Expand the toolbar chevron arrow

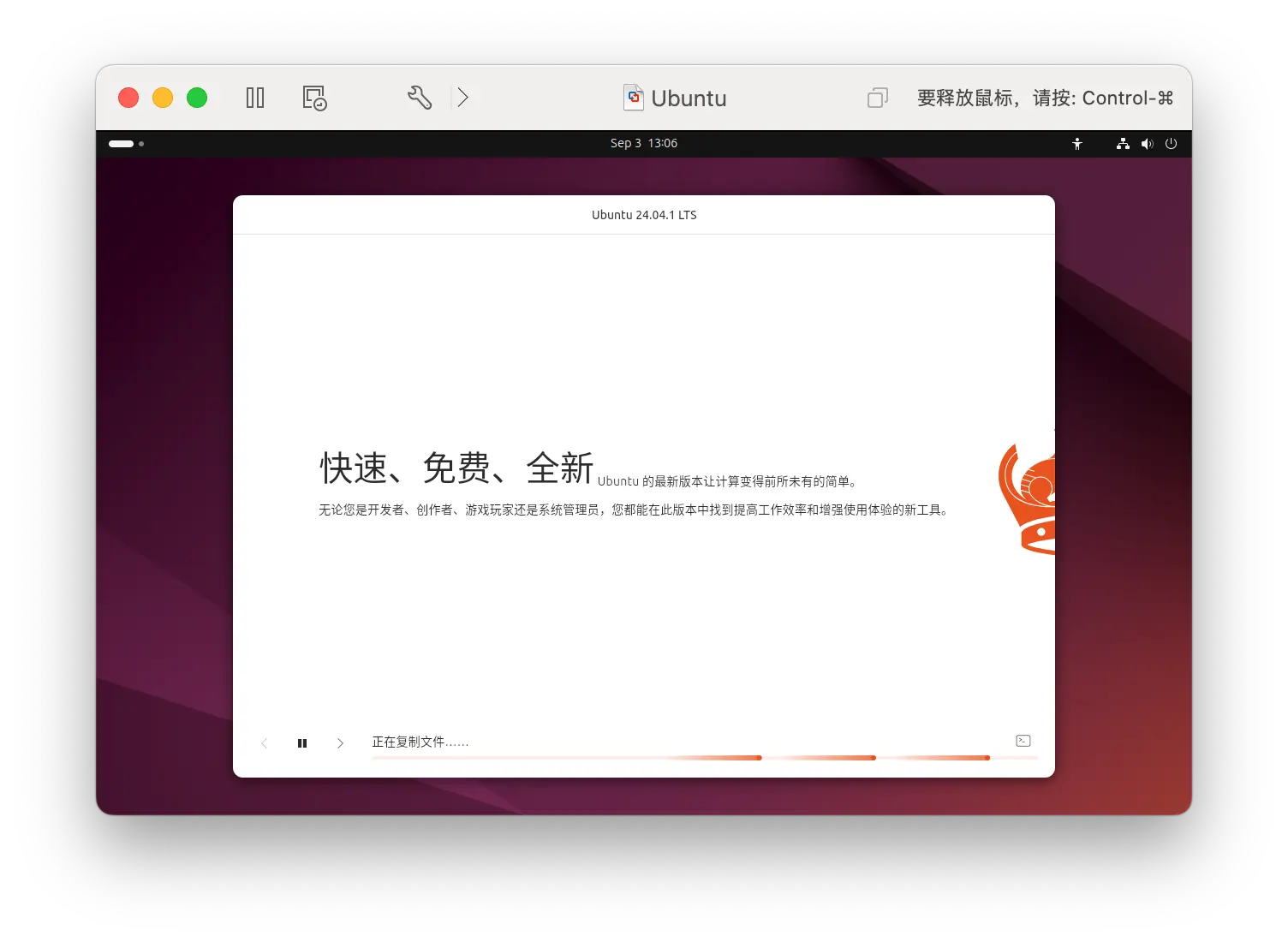click(x=462, y=98)
